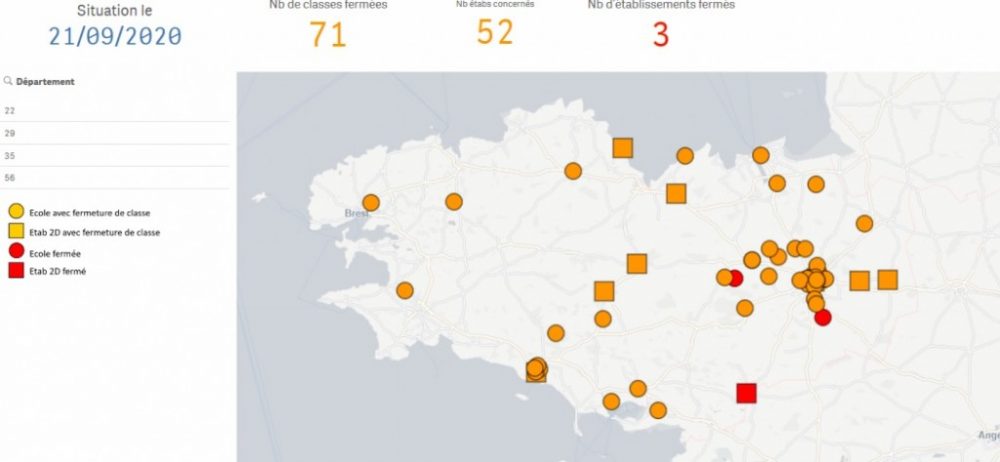The image size is (1000, 462).
Task: Select department 29 in the filter list
Action: pyautogui.click(x=10, y=133)
